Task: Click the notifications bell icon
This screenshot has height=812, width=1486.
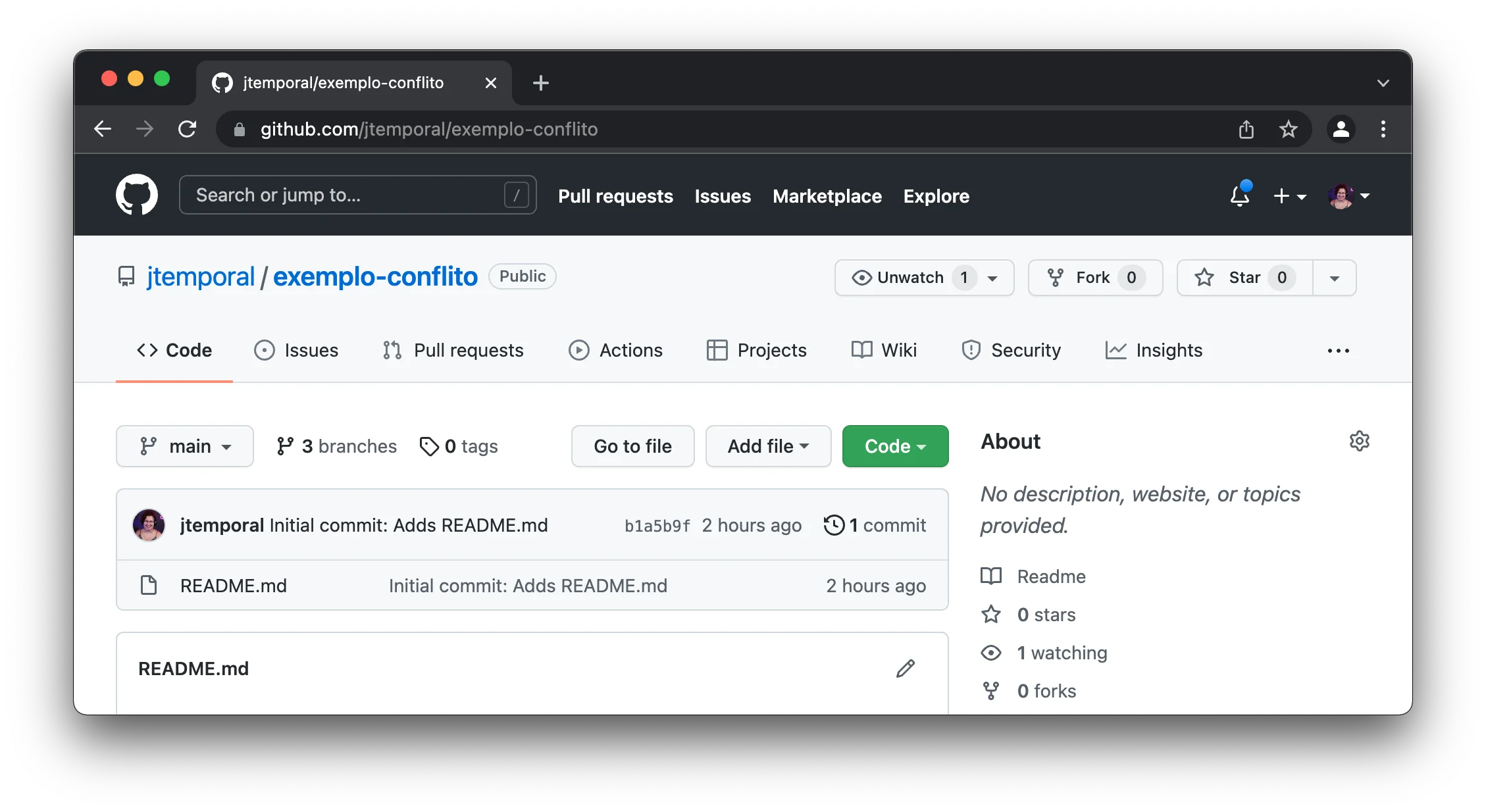Action: pyautogui.click(x=1240, y=195)
